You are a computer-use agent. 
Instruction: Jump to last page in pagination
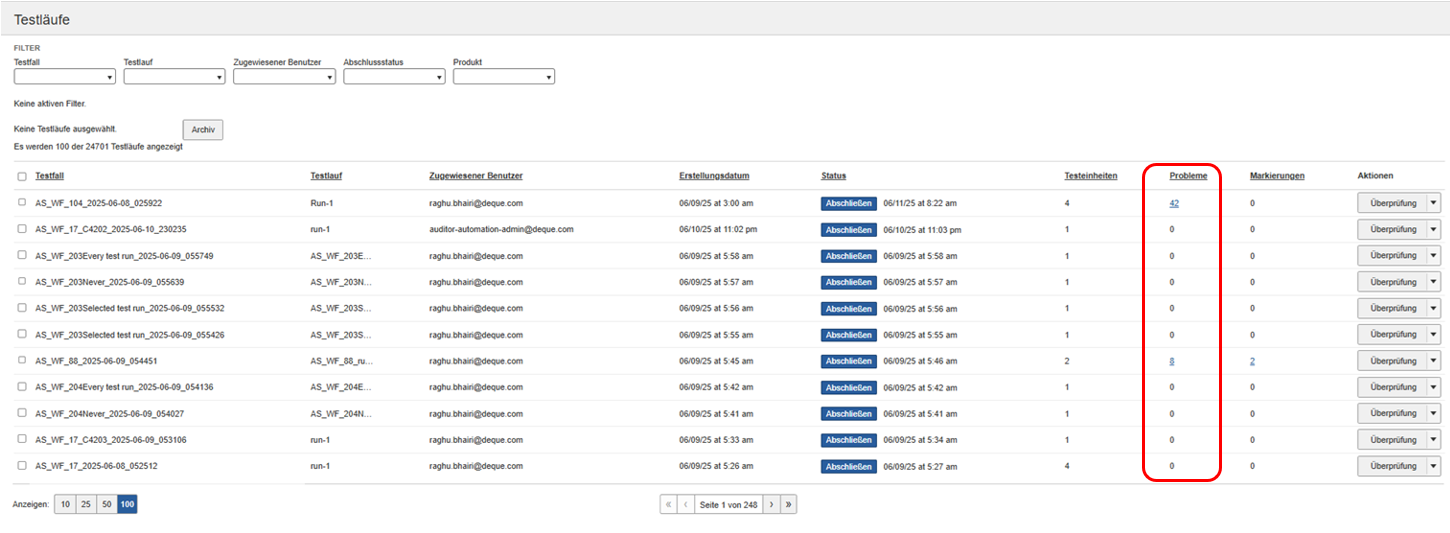(x=789, y=505)
